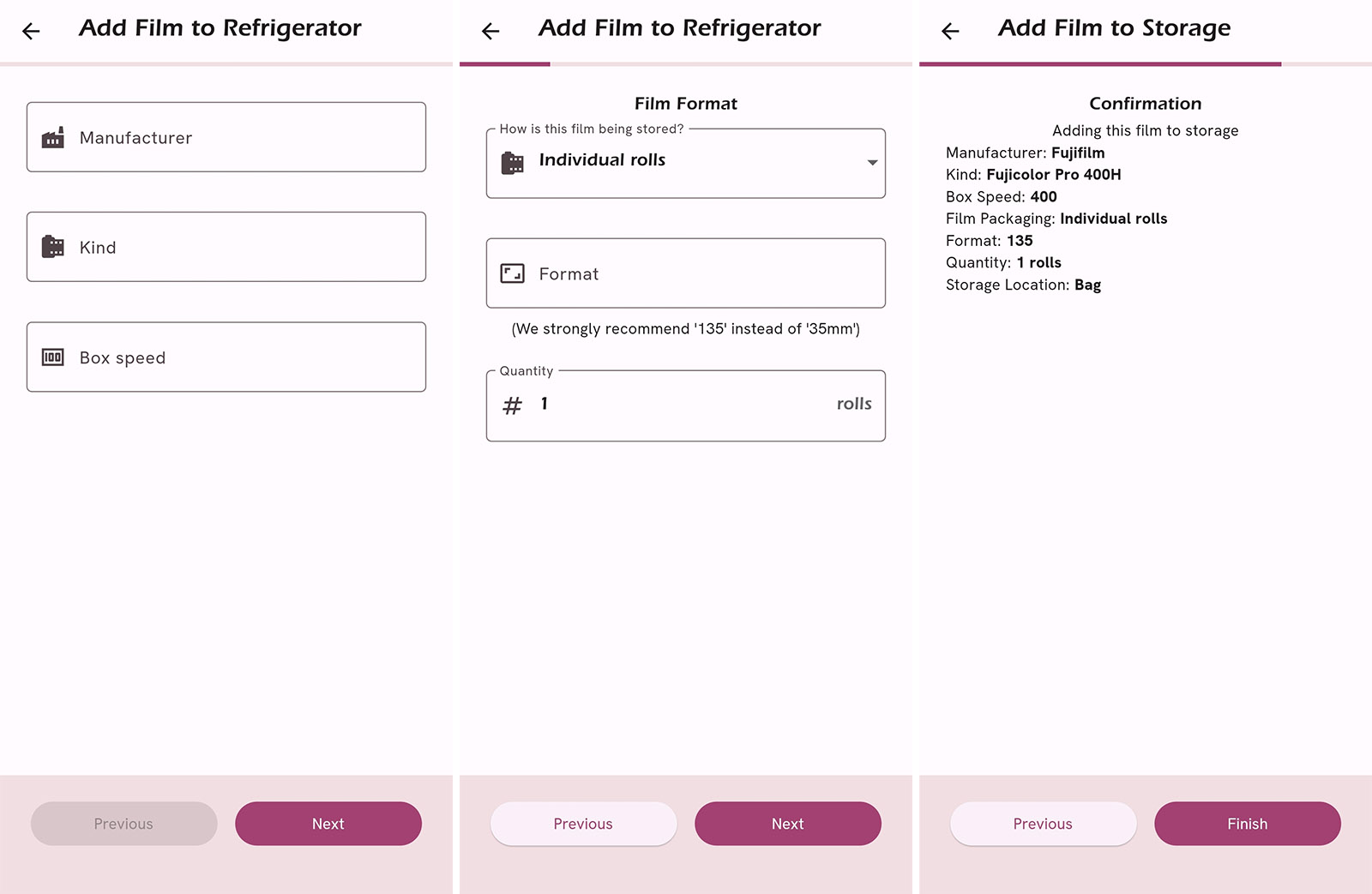Click the frame icon beside Format
Screen dimensions: 1372x894
514,273
